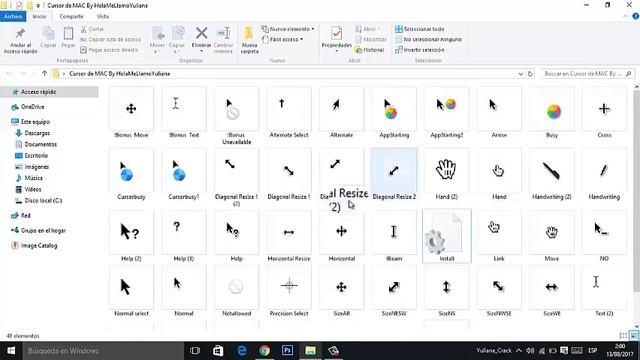Open the 'Fácil acceso' dropdown
Image resolution: width=640 pixels, height=360 pixels.
click(282, 40)
